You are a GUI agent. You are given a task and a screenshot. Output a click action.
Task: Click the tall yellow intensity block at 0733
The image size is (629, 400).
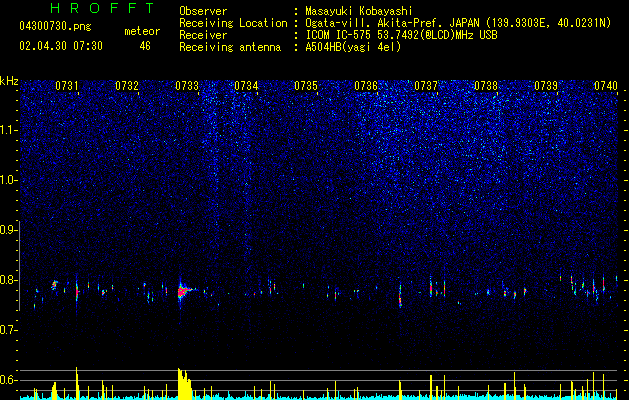point(184,383)
